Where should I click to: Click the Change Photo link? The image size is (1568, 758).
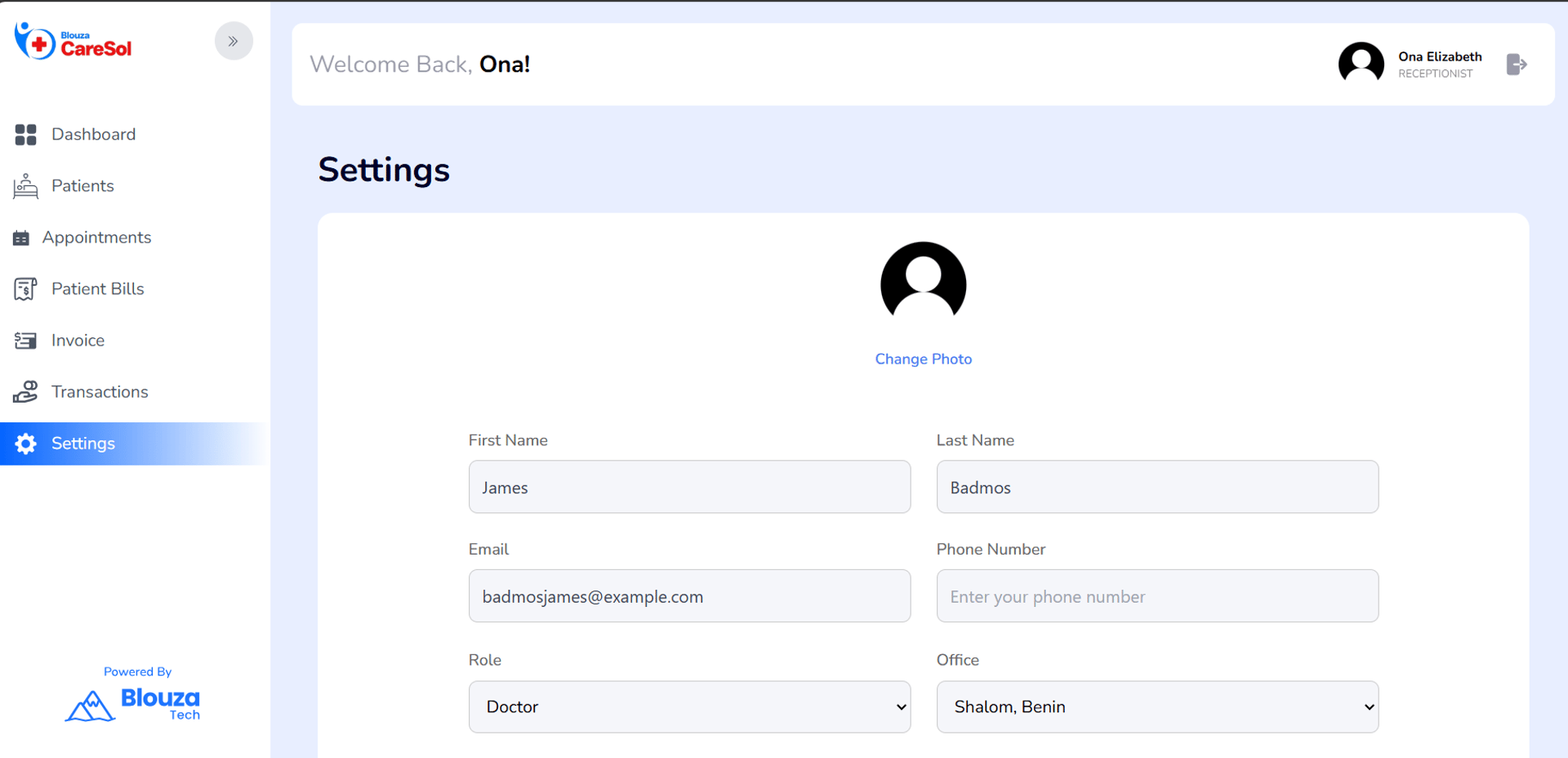point(923,359)
